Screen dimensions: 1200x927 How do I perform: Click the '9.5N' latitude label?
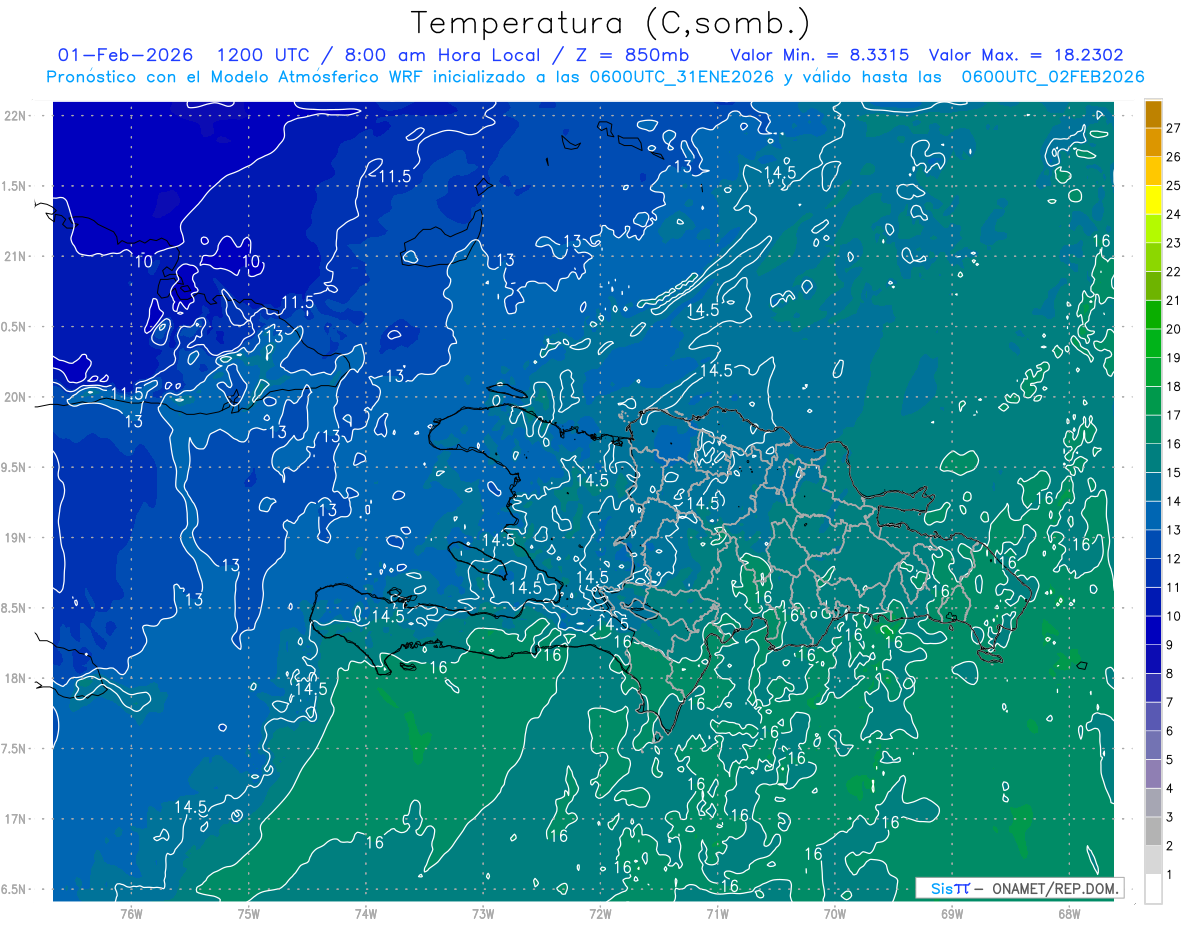[x=15, y=467]
